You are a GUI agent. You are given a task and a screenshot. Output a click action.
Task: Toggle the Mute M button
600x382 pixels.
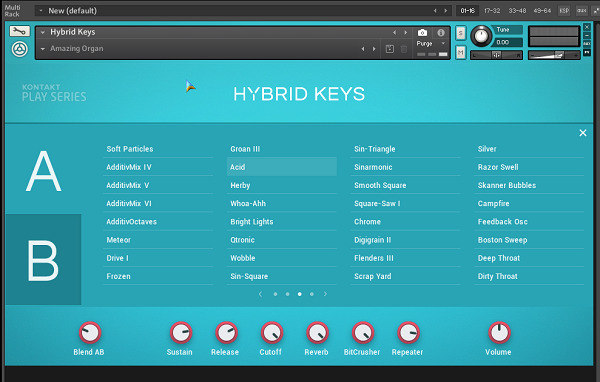pos(461,52)
